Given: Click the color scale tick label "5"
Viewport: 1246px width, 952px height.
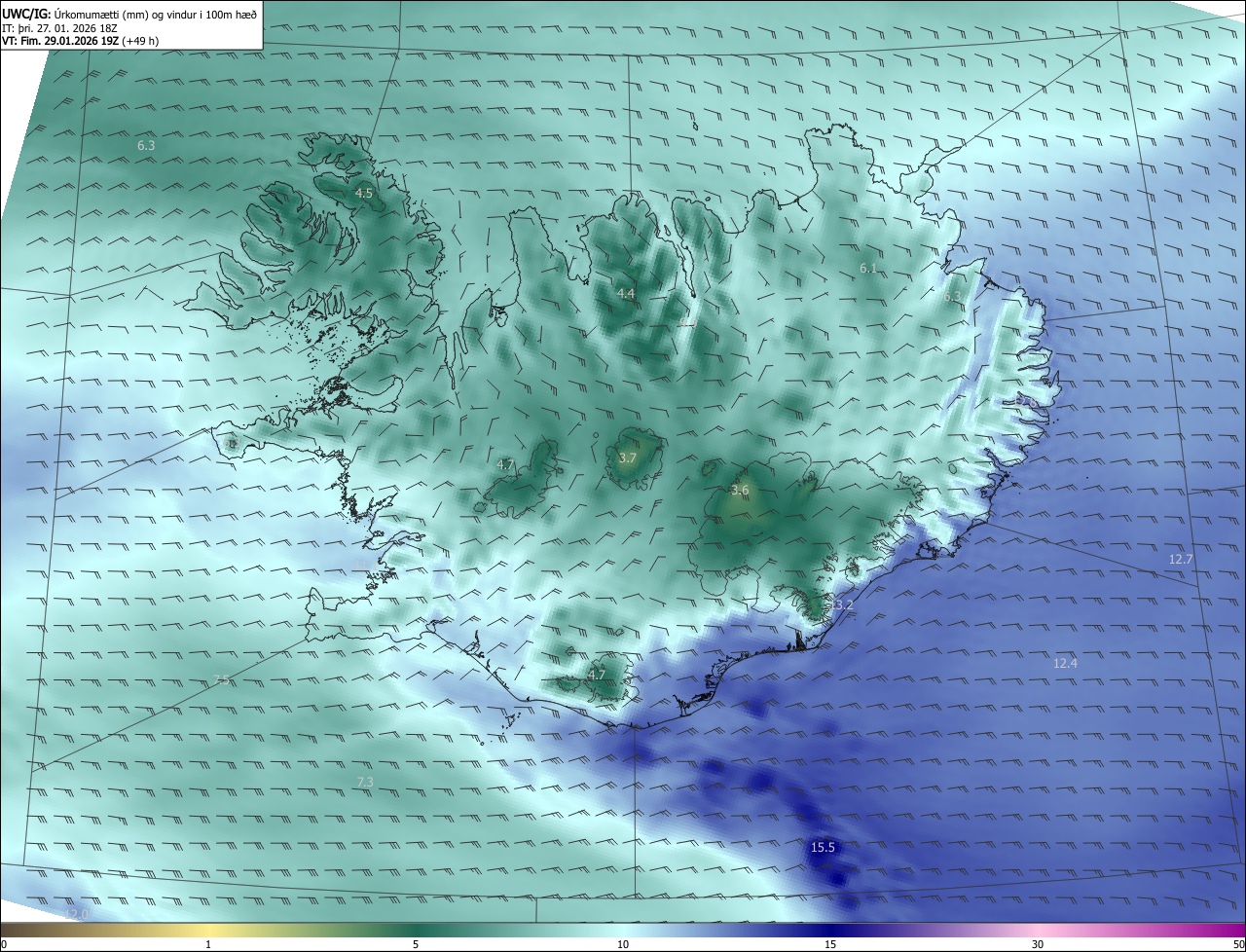Looking at the screenshot, I should (416, 944).
